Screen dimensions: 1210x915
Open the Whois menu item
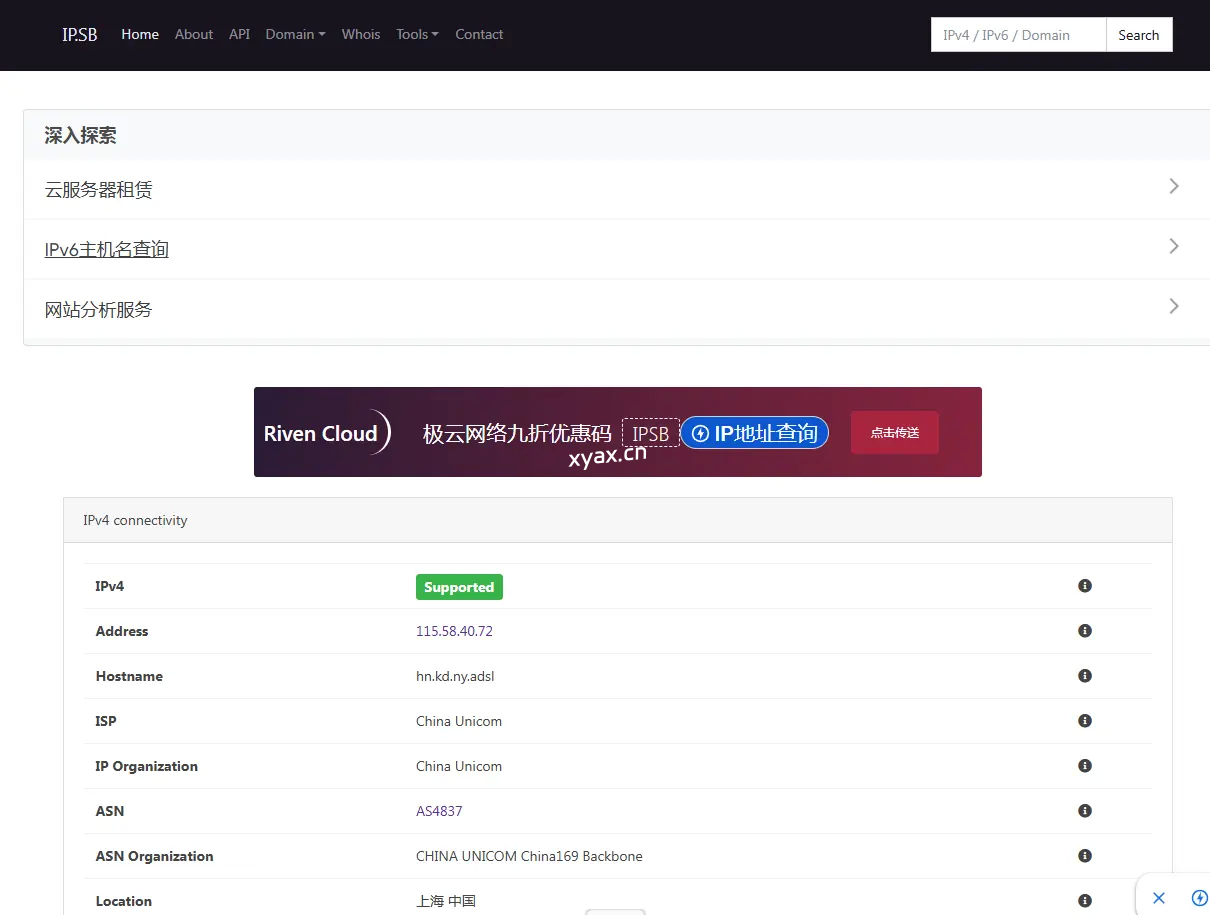361,34
